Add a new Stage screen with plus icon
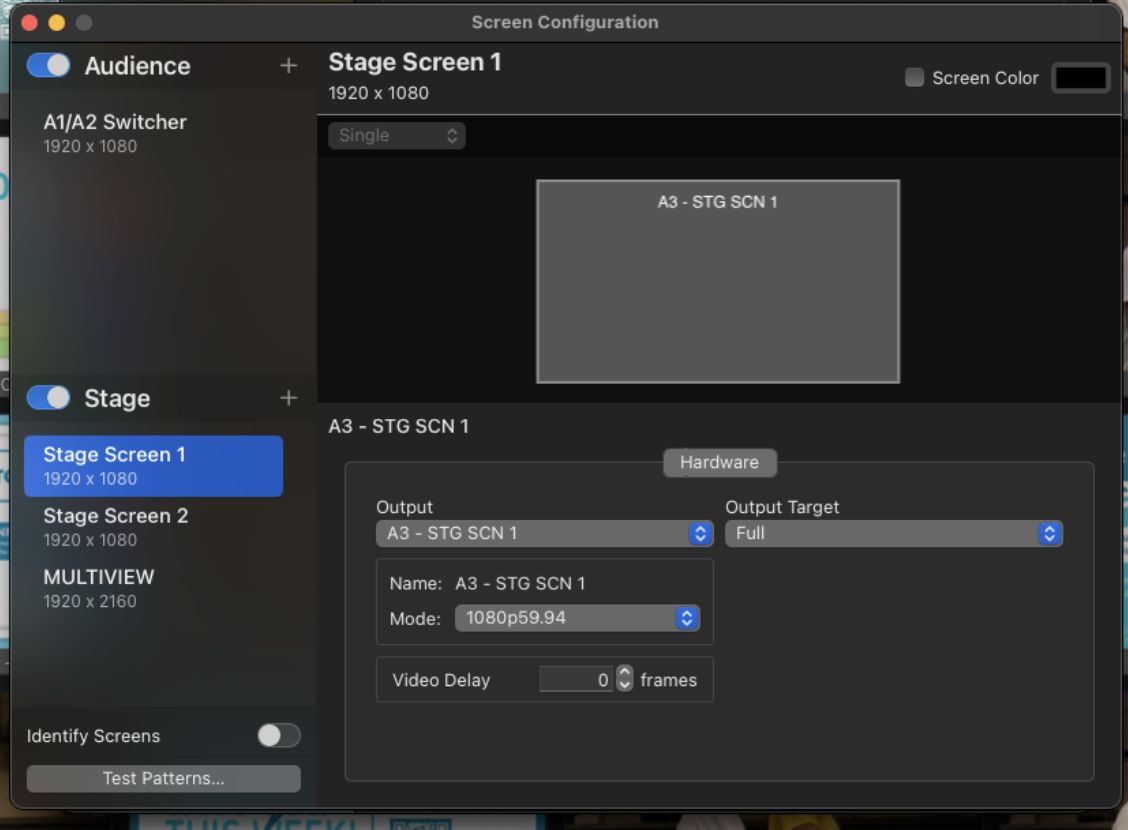This screenshot has height=830, width=1128. 288,398
